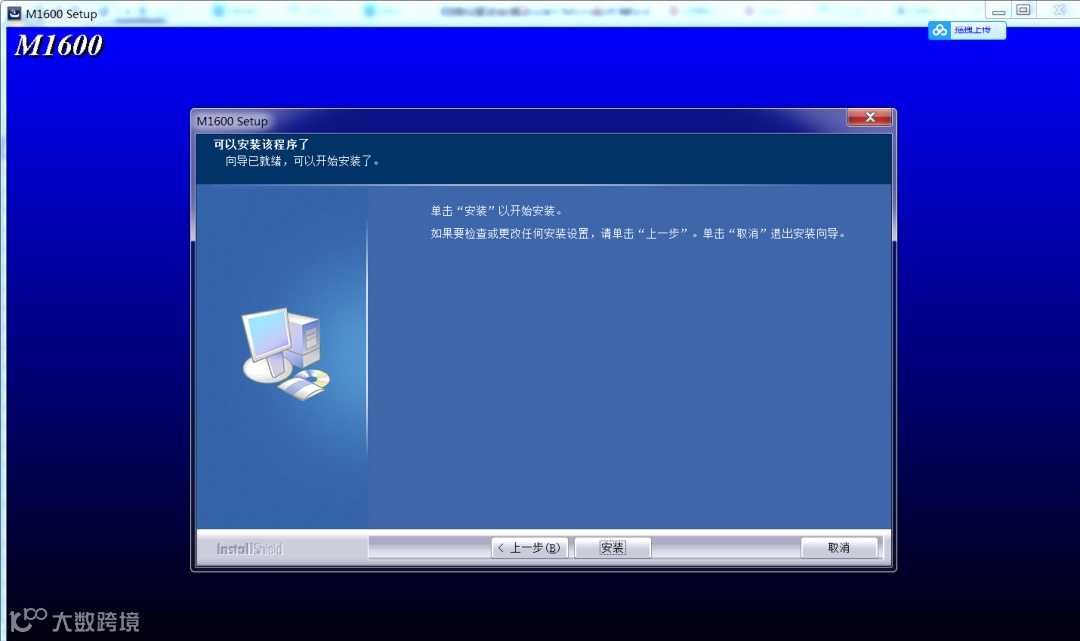
Task: Click the heading 可以安装该程序了
Action: click(x=261, y=145)
